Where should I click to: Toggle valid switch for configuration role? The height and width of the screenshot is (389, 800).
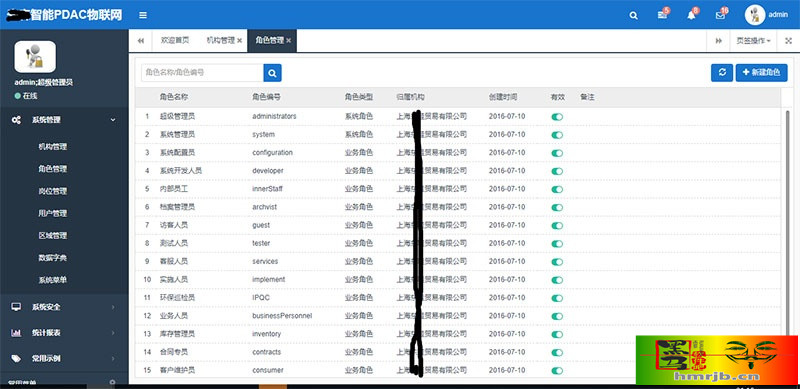pyautogui.click(x=557, y=153)
